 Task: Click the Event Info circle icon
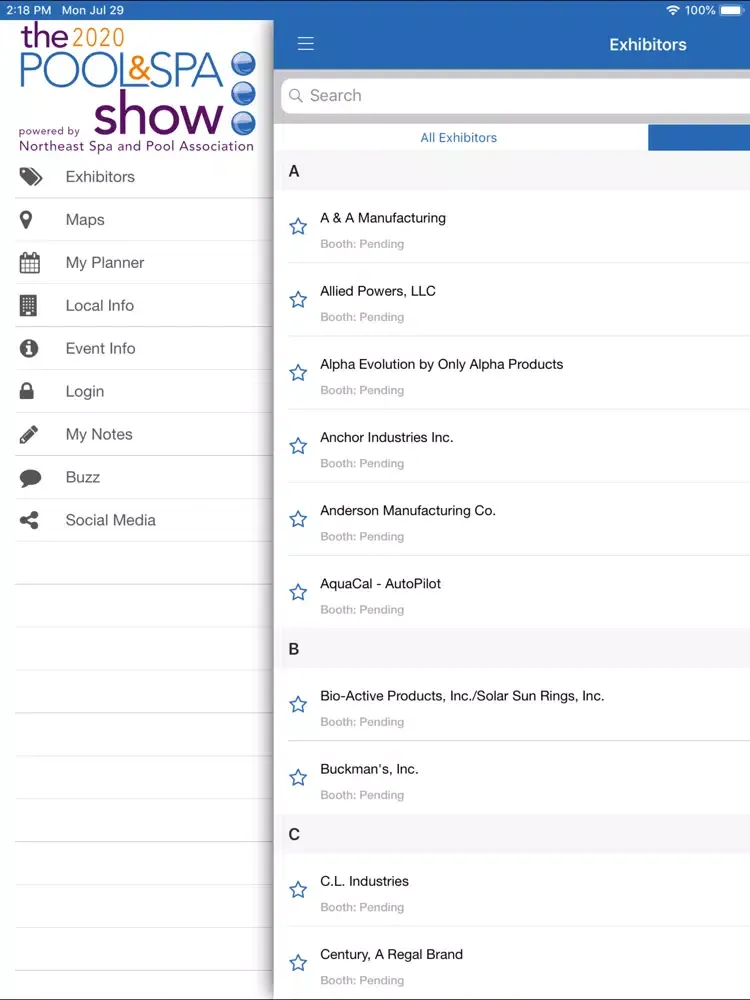pos(29,348)
